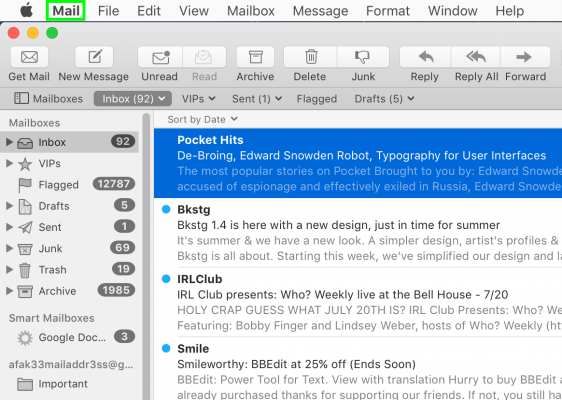Expand the Inbox disclosure triangle
562x400 pixels.
pos(9,142)
